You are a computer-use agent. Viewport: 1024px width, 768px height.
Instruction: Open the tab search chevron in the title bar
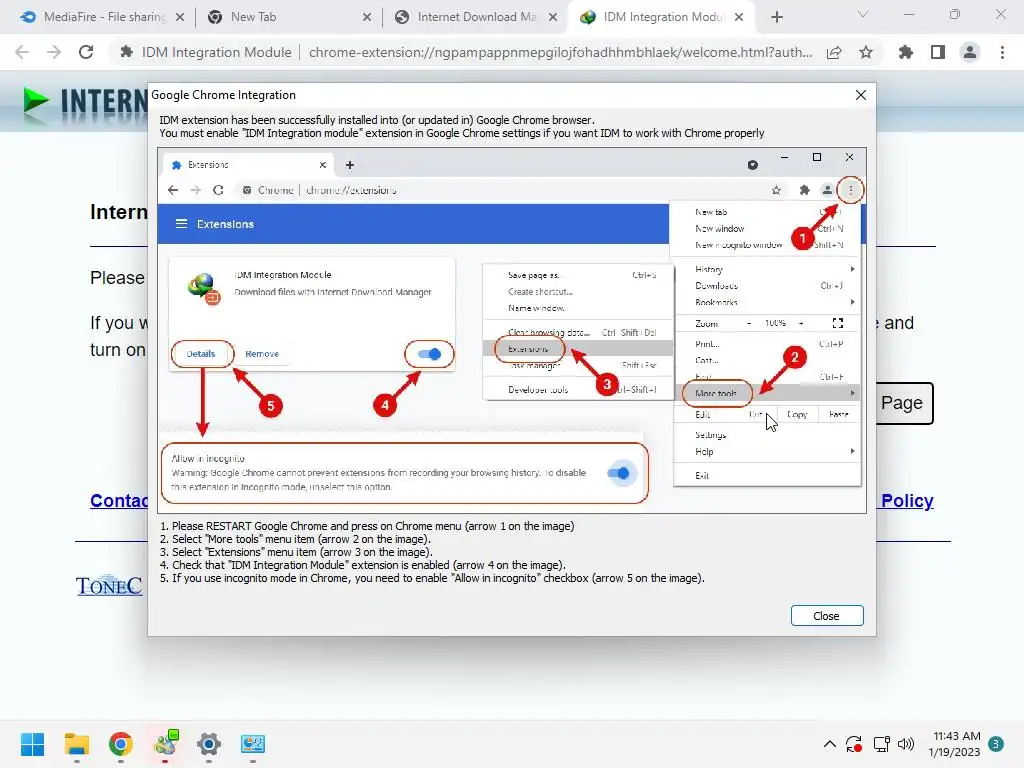click(863, 14)
